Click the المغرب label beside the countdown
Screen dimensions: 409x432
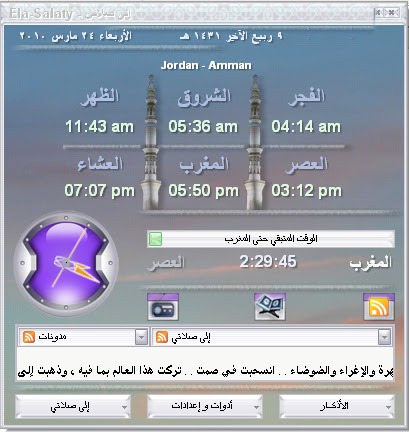click(370, 262)
